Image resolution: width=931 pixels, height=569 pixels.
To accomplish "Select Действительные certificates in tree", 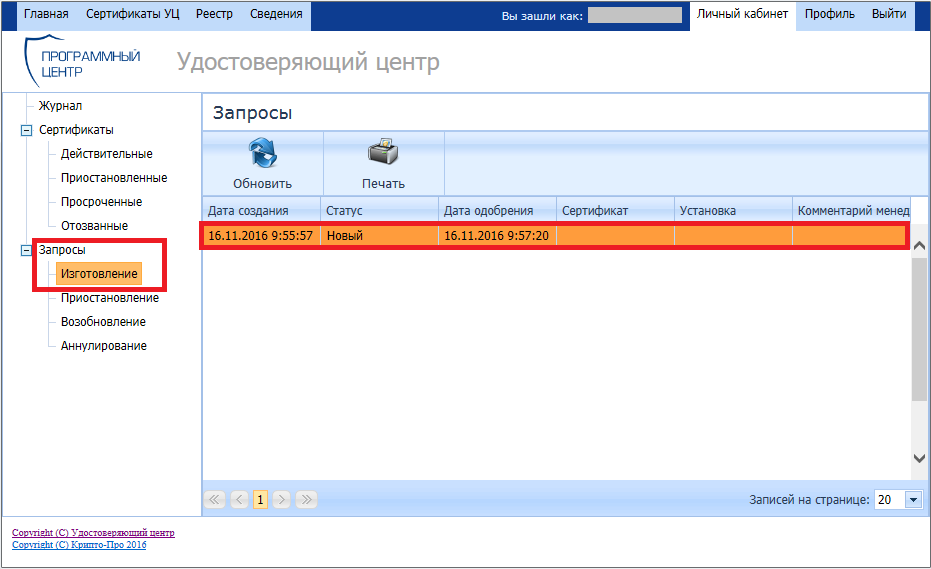I will pos(106,154).
